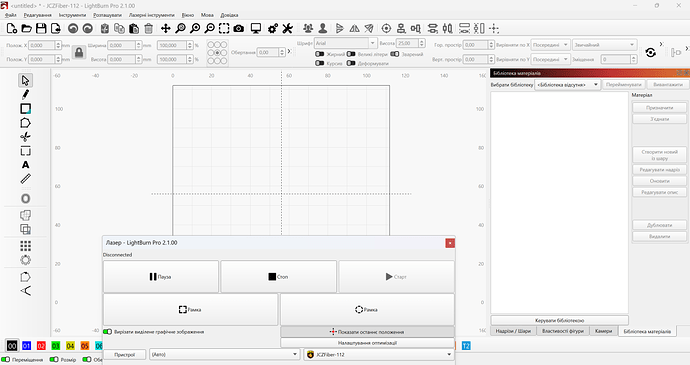Open the Лазерні інструменти menu
The width and height of the screenshot is (690, 365).
[x=151, y=15]
